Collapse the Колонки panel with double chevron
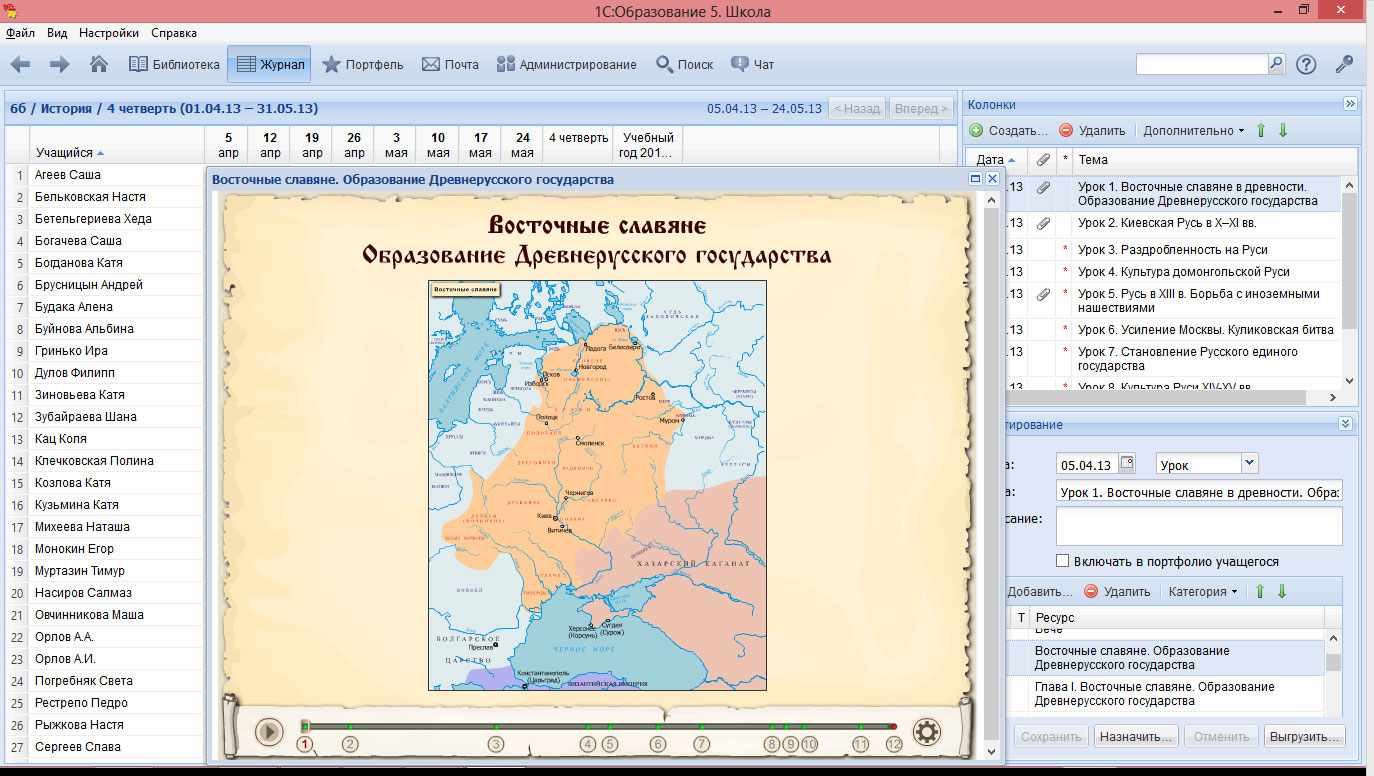 pyautogui.click(x=1349, y=103)
